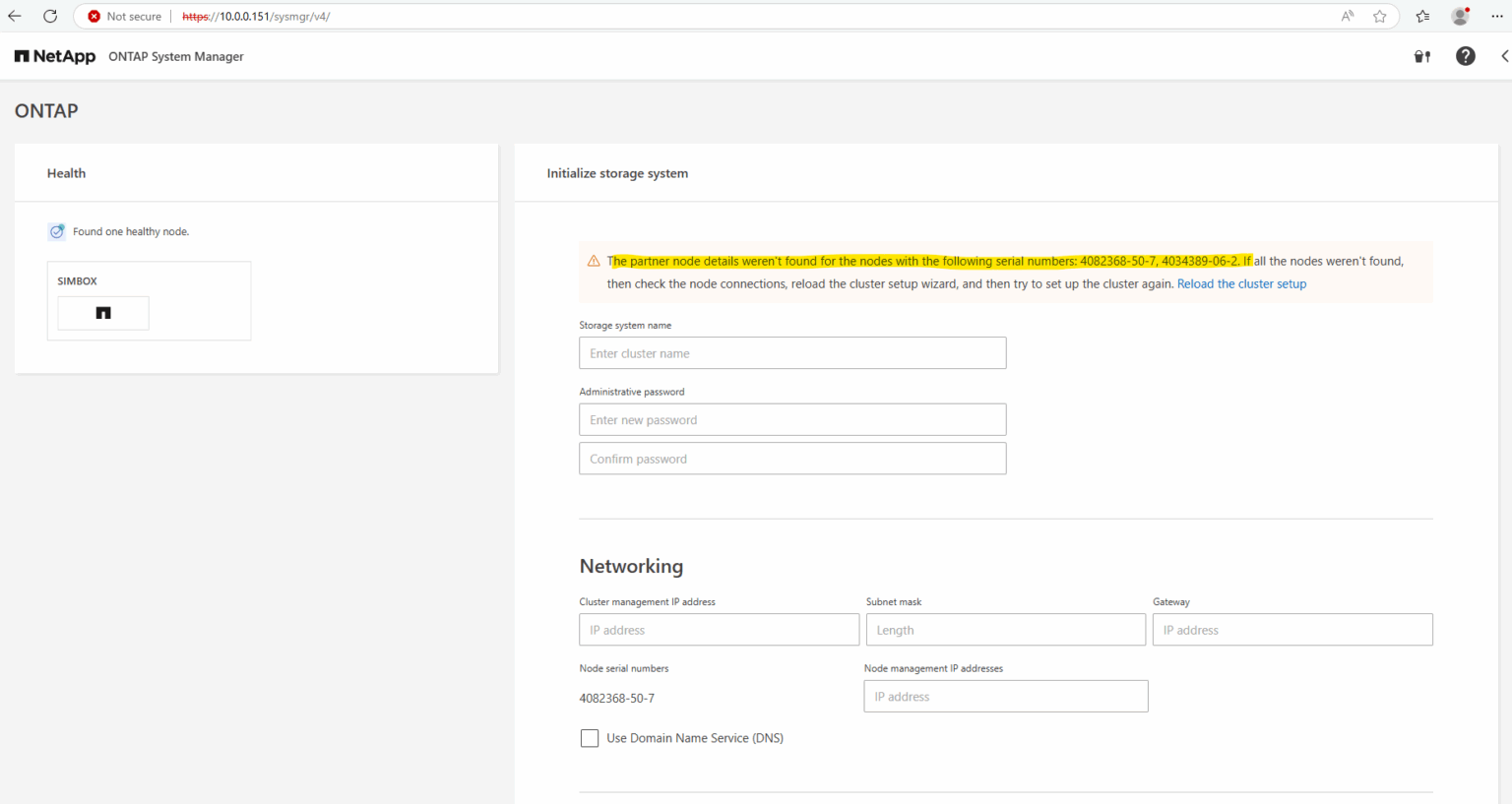
Task: Open the Favorites list icon
Action: [x=1421, y=16]
